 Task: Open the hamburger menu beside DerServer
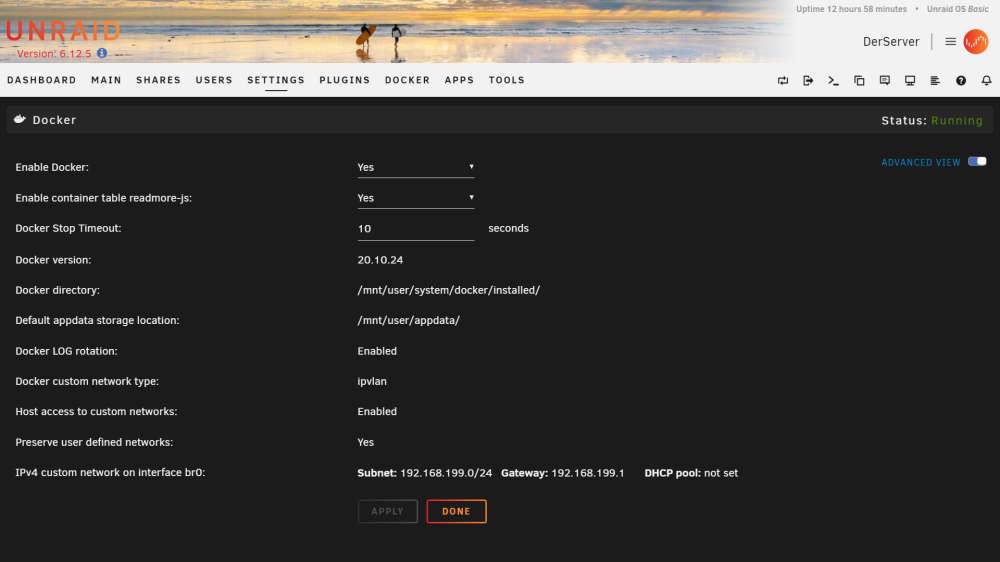click(x=950, y=41)
